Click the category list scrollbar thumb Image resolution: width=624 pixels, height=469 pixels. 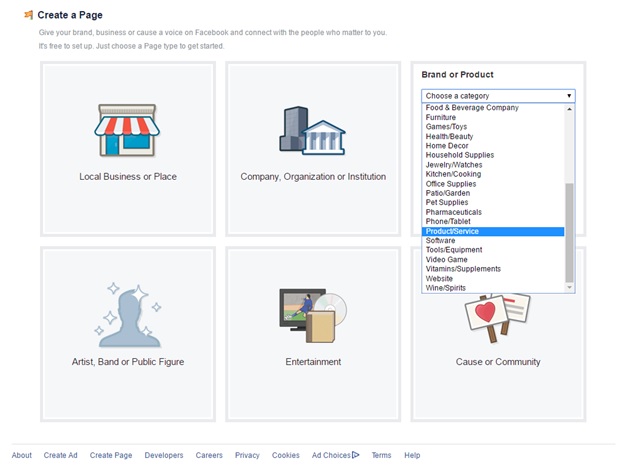click(x=569, y=232)
